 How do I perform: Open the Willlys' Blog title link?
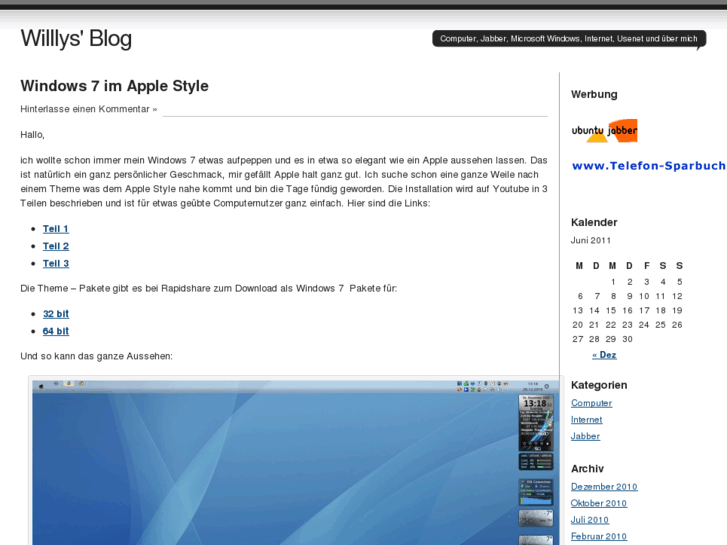(x=76, y=38)
